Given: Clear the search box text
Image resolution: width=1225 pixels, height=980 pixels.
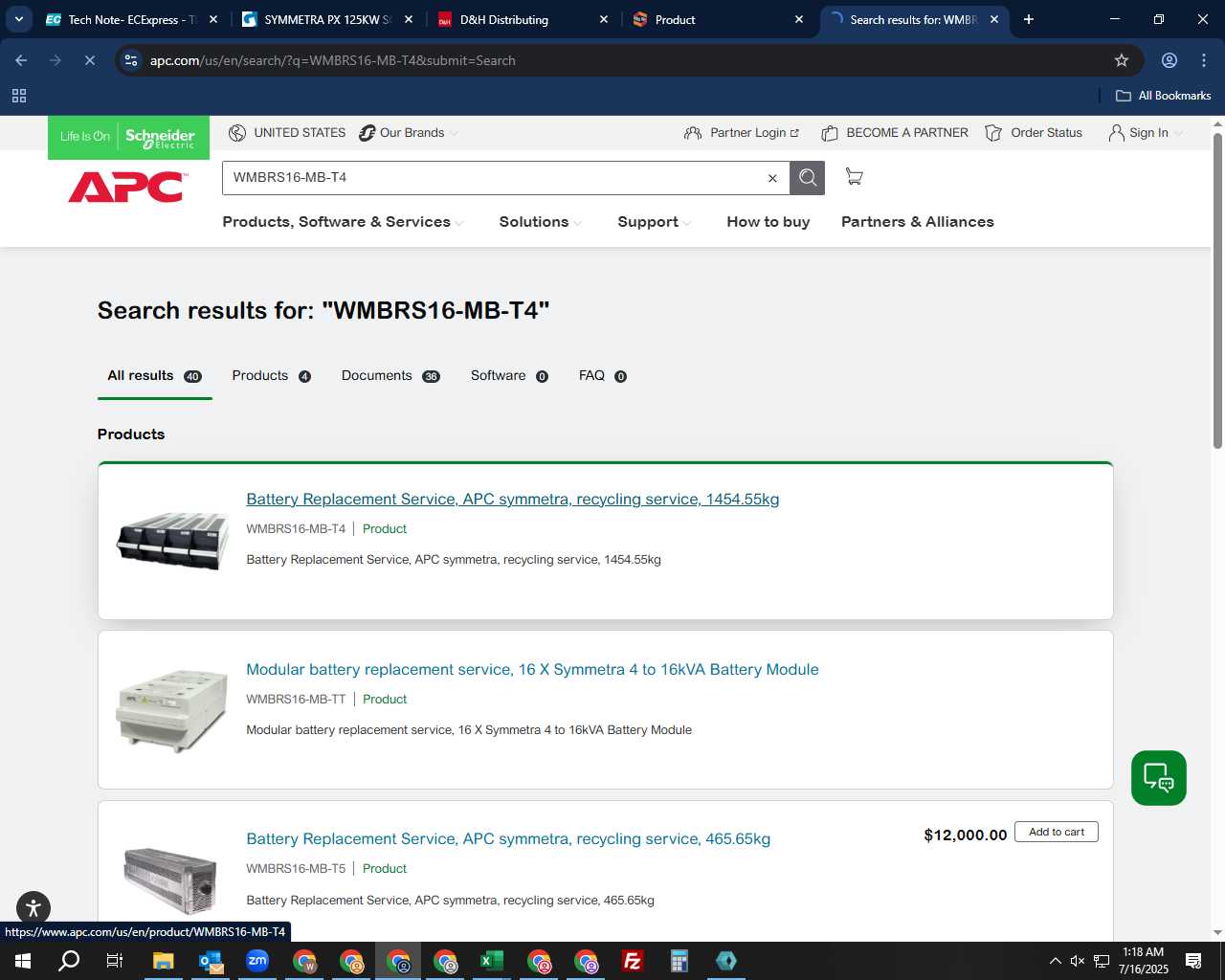Looking at the screenshot, I should 772,178.
